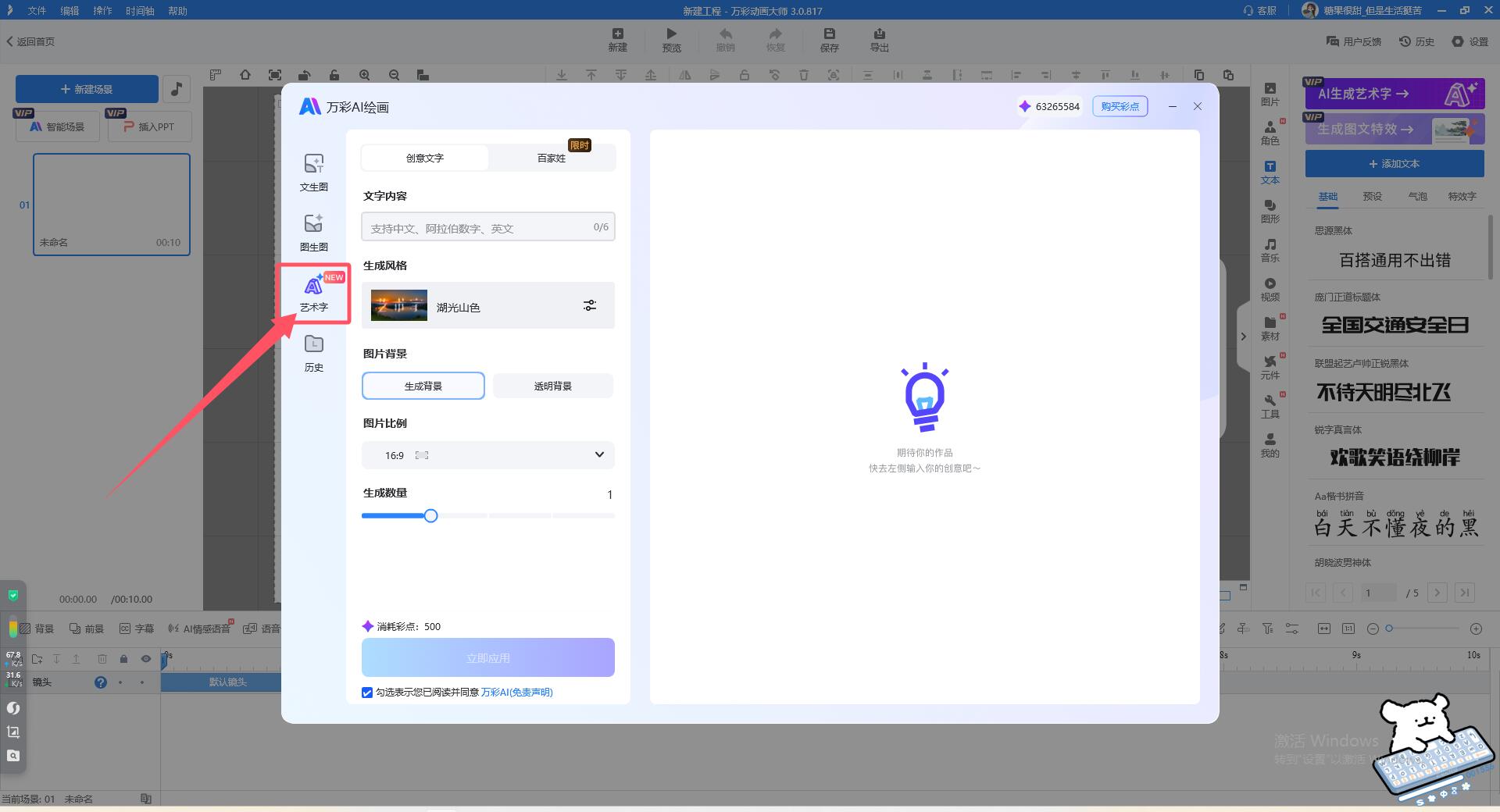
Task: Select 生成背景 background option
Action: pos(423,386)
